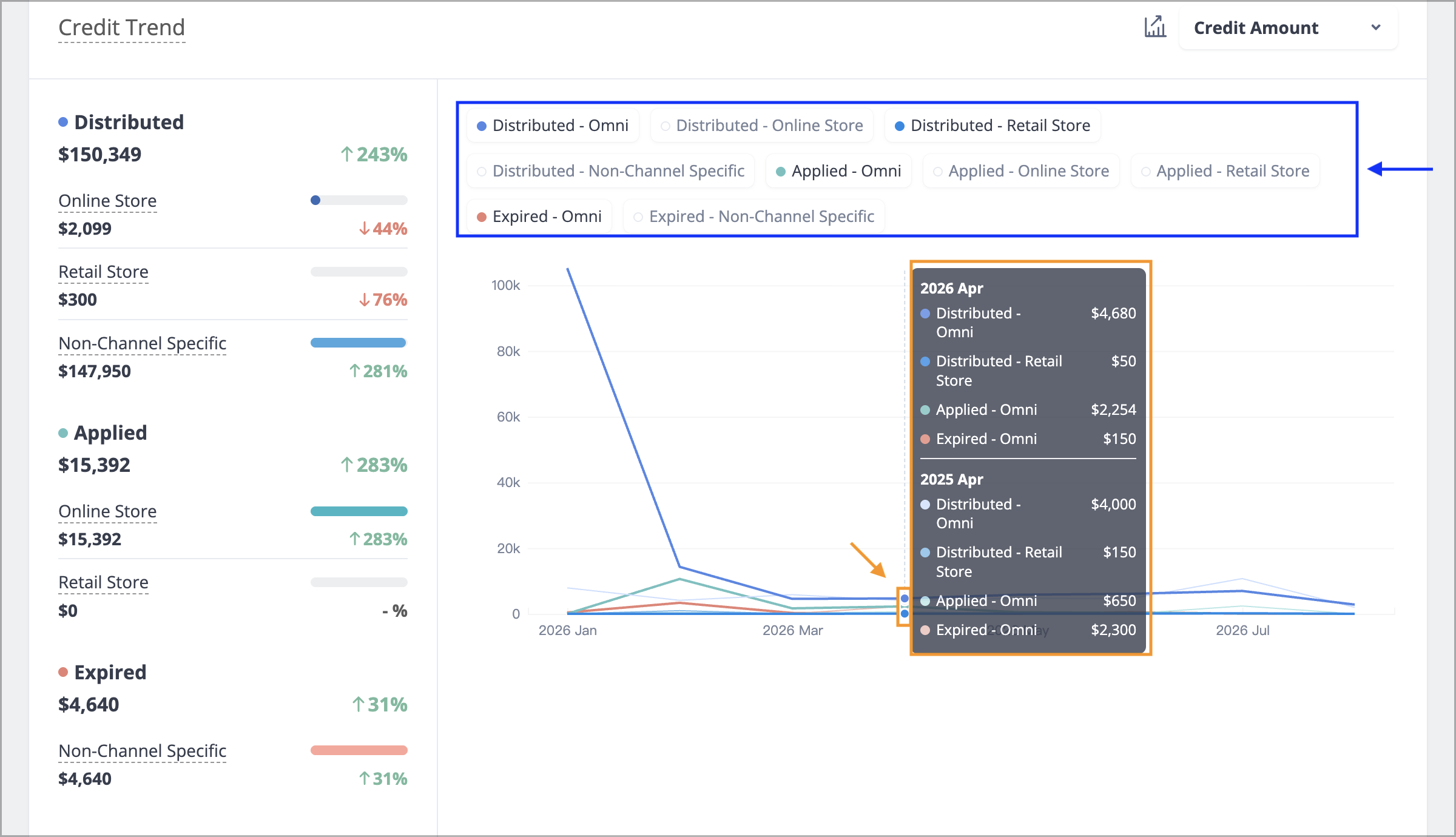Click Non-Channel Specific under Expired
This screenshot has height=837, width=1456.
coord(142,751)
